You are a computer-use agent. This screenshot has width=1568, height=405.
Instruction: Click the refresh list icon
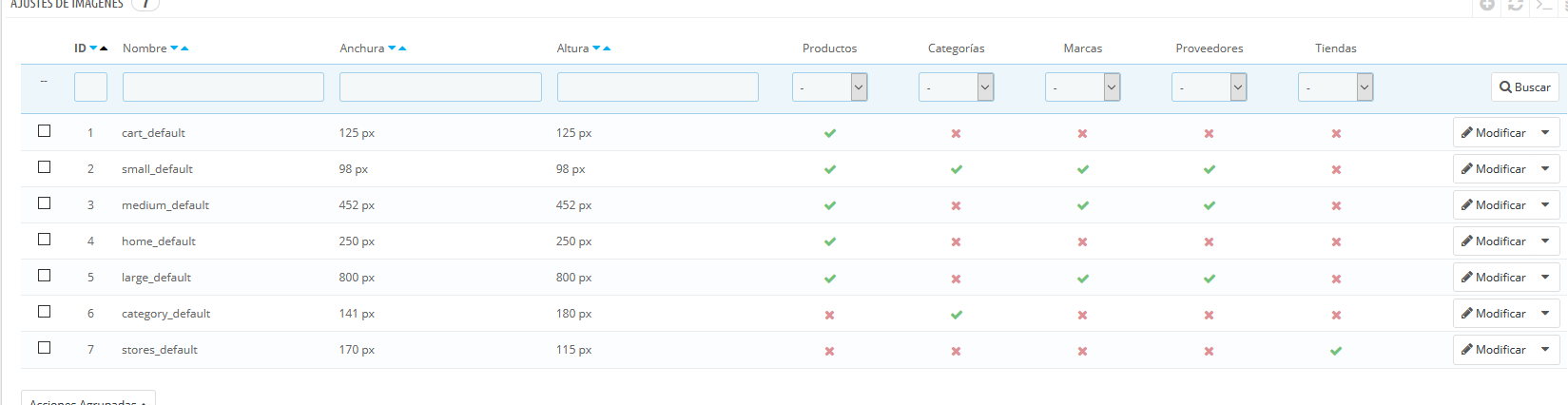(x=1516, y=5)
